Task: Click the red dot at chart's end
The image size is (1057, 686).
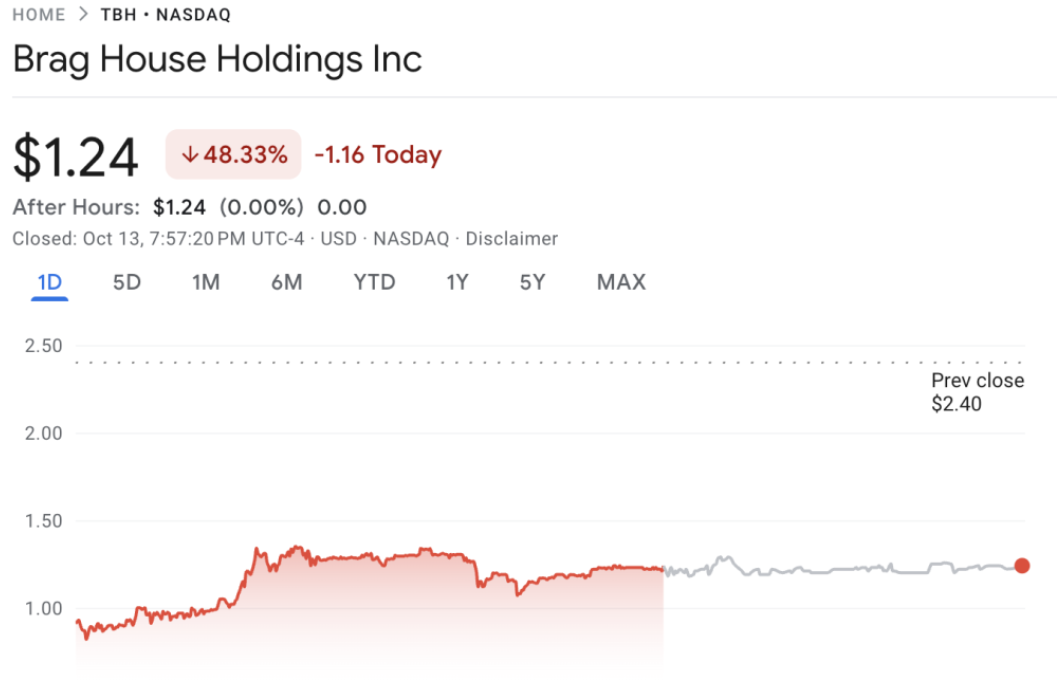Action: click(1021, 566)
